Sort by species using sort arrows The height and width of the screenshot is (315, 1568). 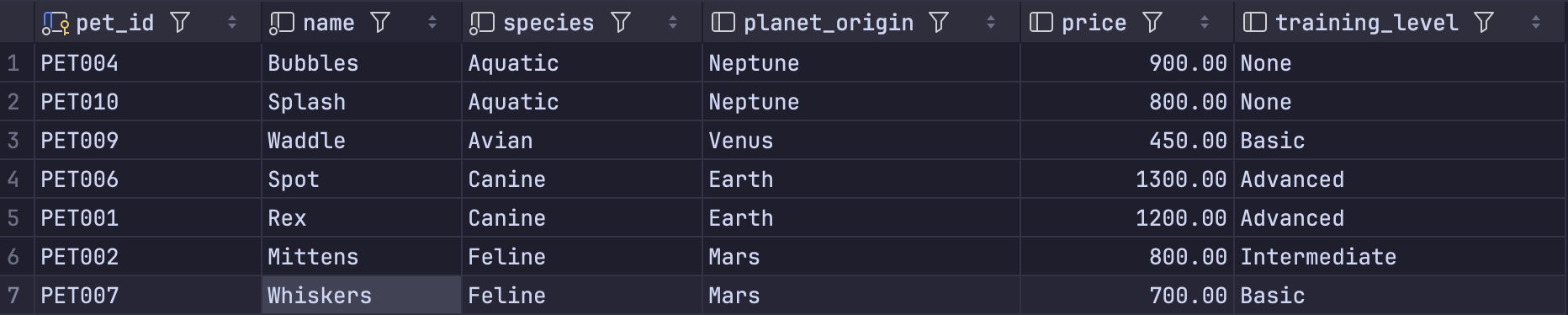[x=673, y=23]
